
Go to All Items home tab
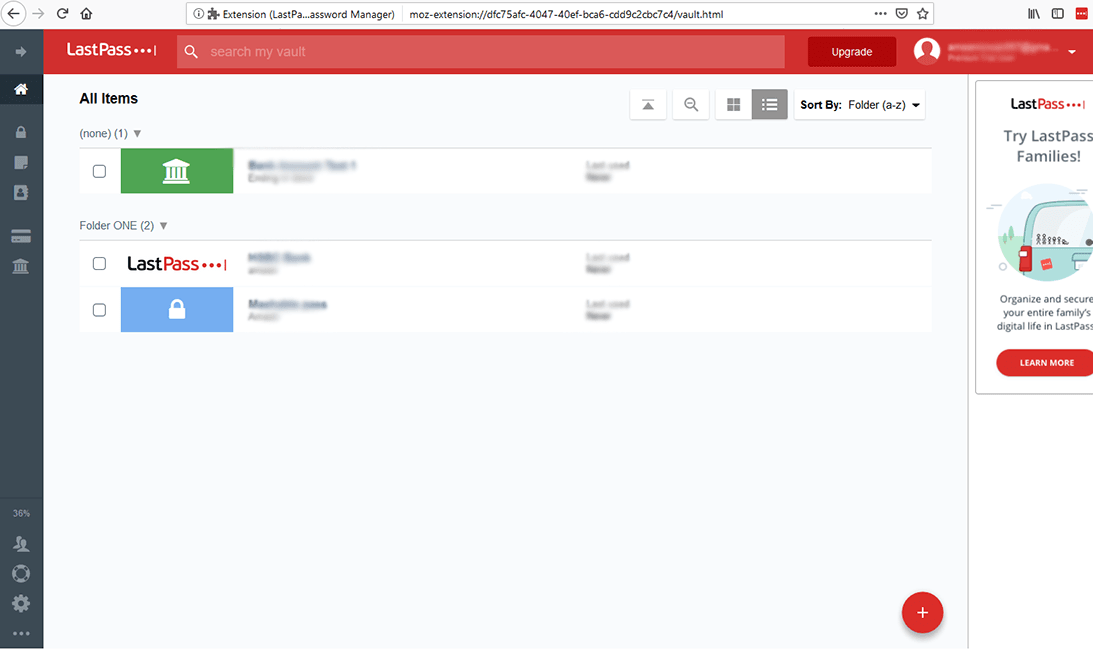pyautogui.click(x=21, y=89)
